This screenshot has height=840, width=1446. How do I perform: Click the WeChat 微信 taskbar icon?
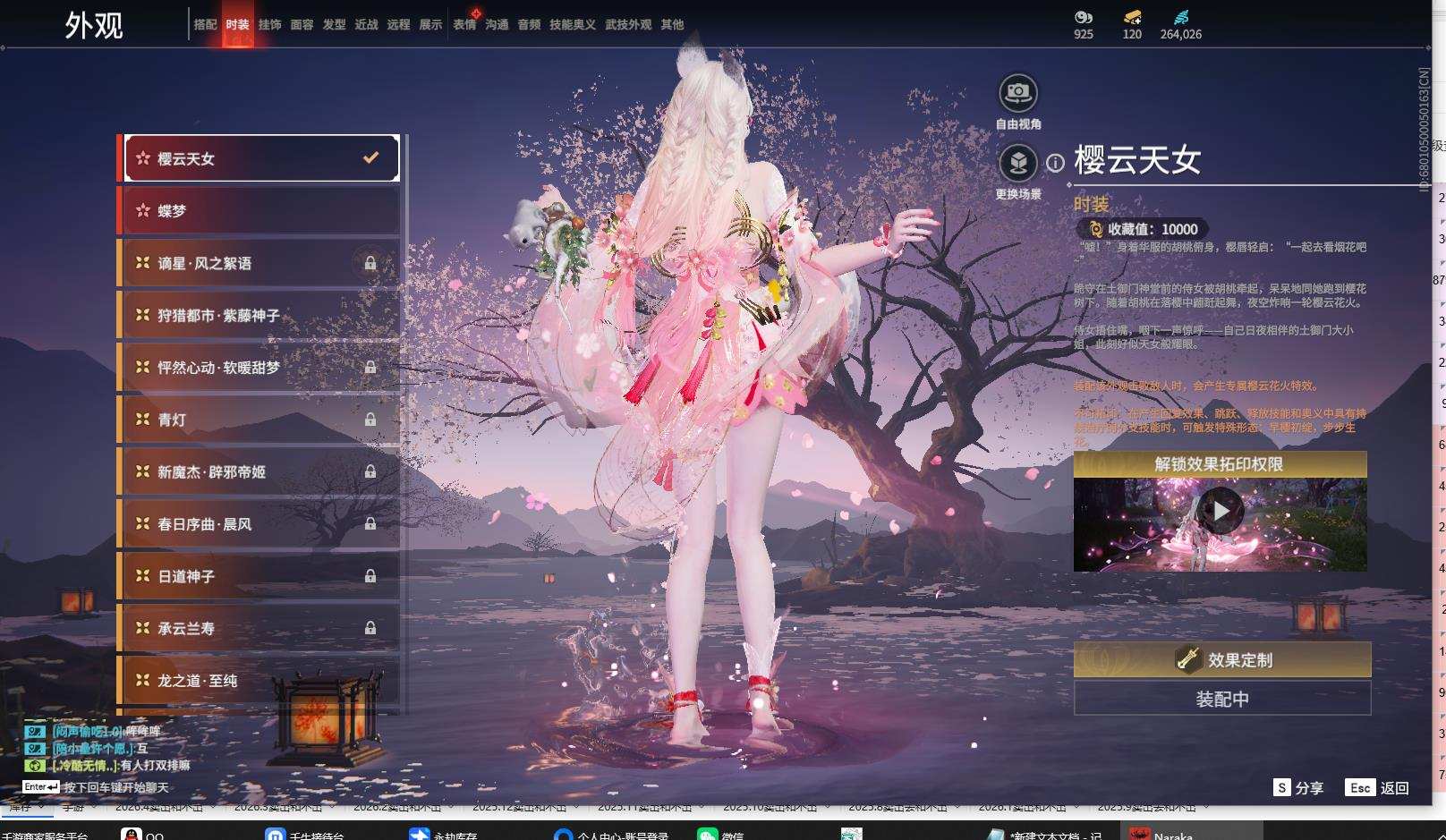click(708, 835)
